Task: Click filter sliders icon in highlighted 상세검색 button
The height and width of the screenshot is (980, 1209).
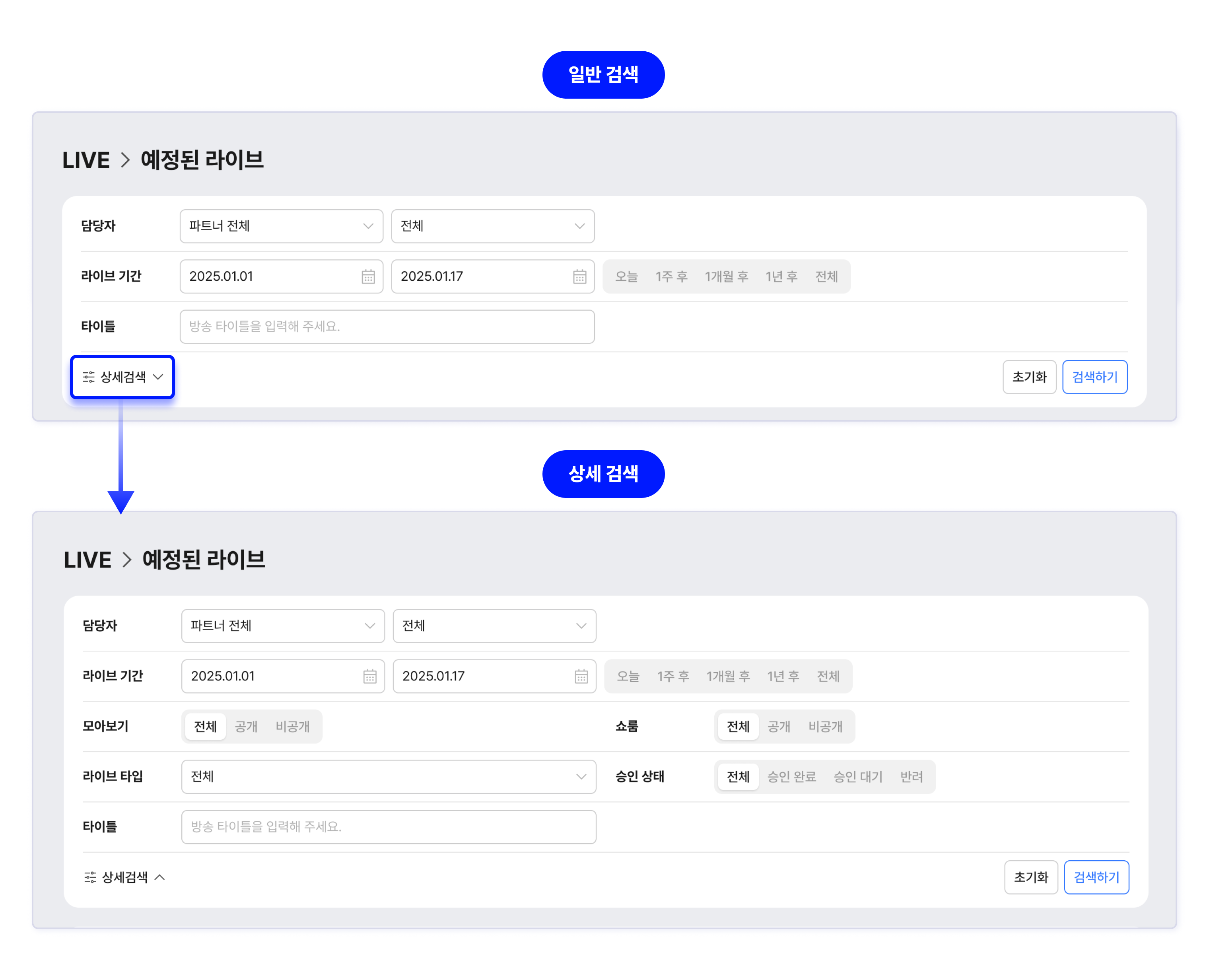Action: pyautogui.click(x=89, y=377)
